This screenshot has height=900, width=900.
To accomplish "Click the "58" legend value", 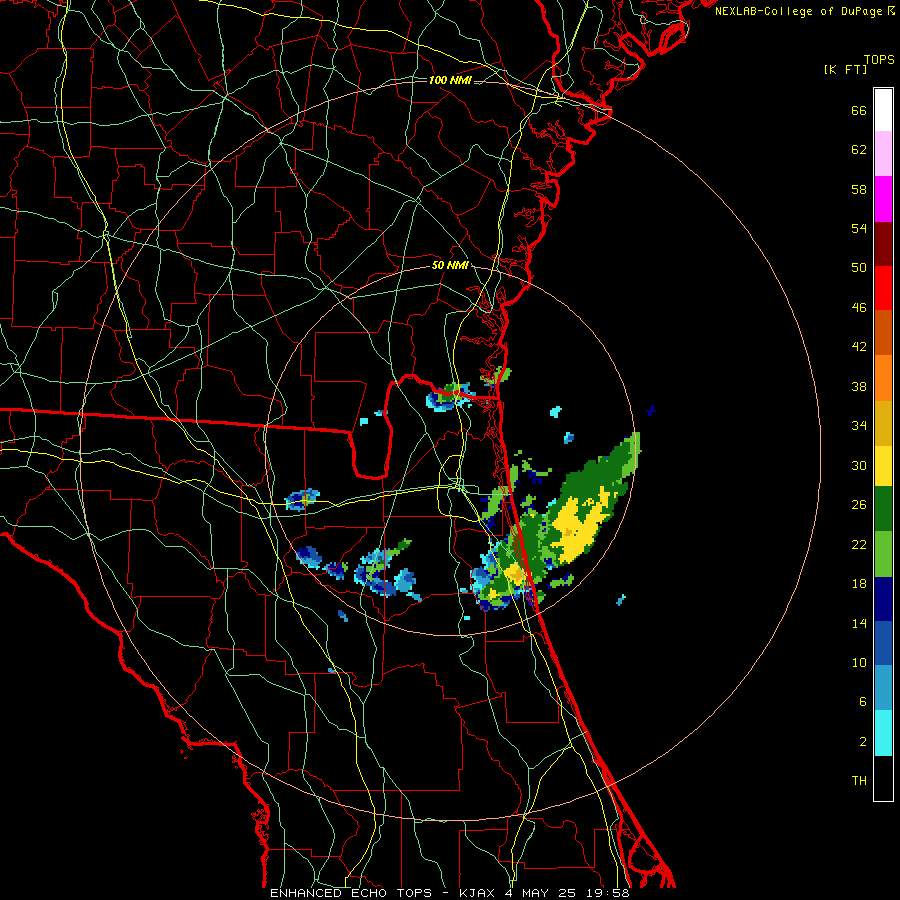I will (859, 189).
